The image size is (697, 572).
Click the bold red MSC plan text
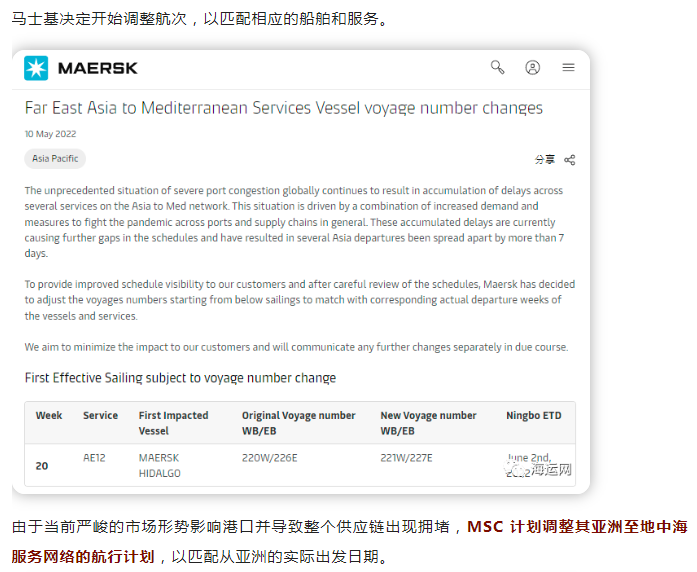coord(349,542)
